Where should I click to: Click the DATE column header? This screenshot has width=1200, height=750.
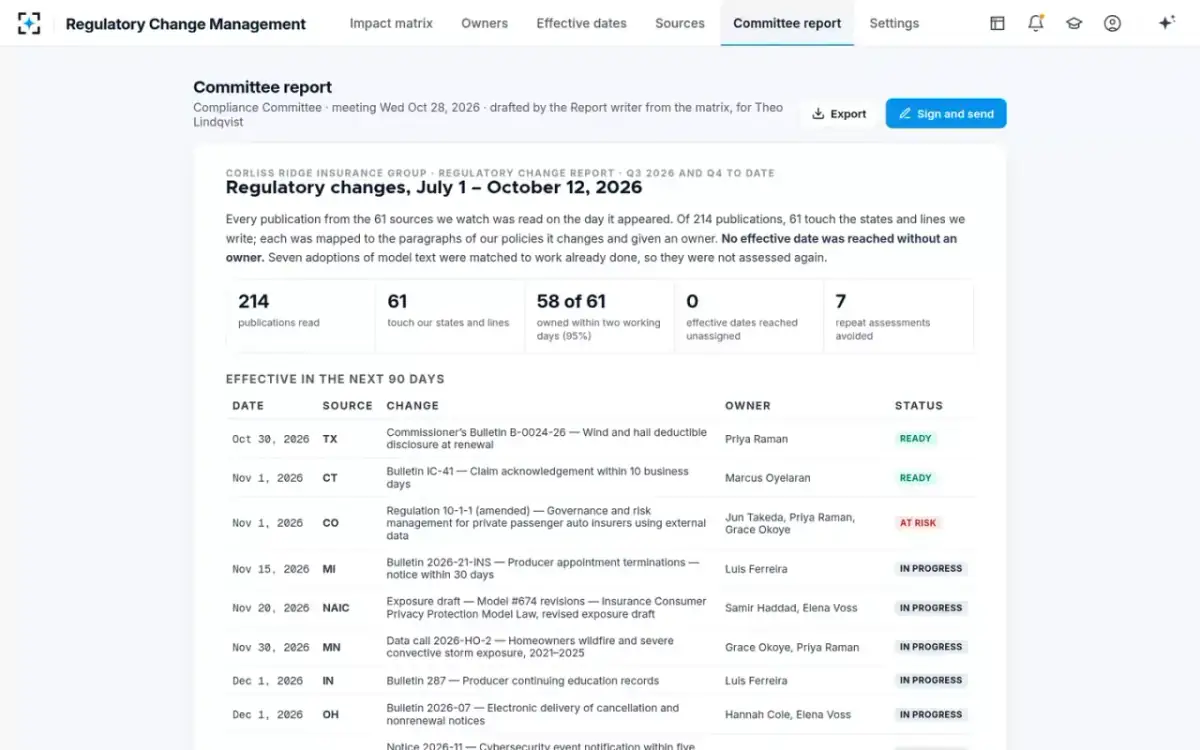248,406
